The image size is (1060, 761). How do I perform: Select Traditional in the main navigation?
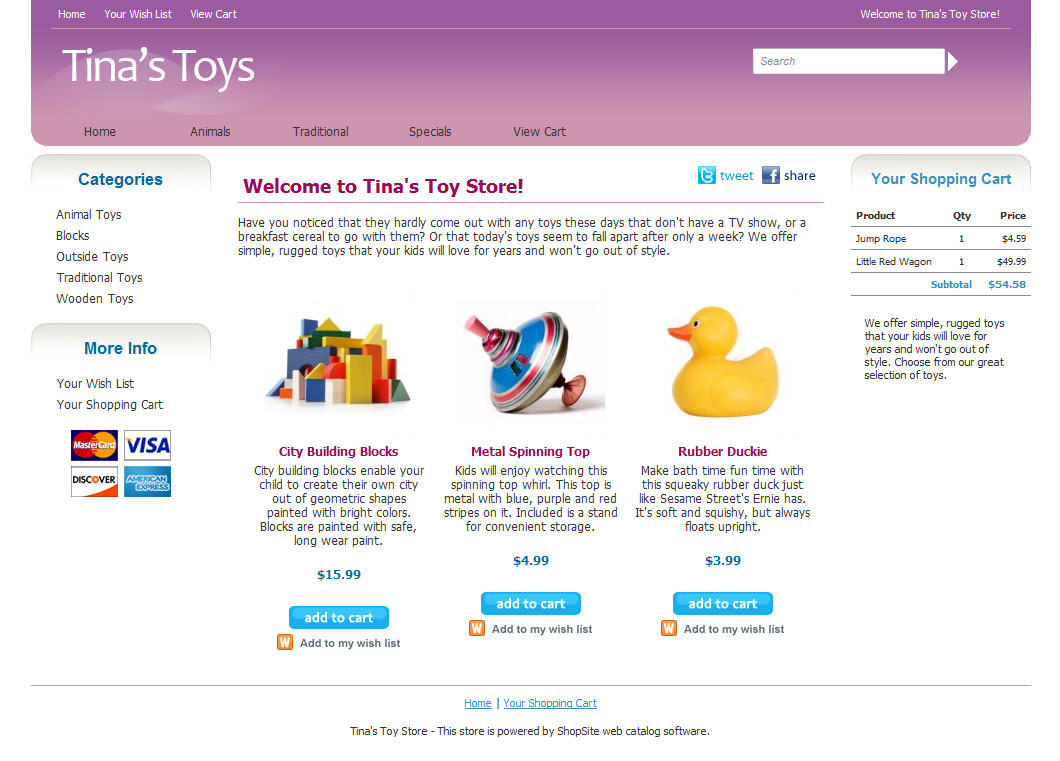click(x=320, y=132)
